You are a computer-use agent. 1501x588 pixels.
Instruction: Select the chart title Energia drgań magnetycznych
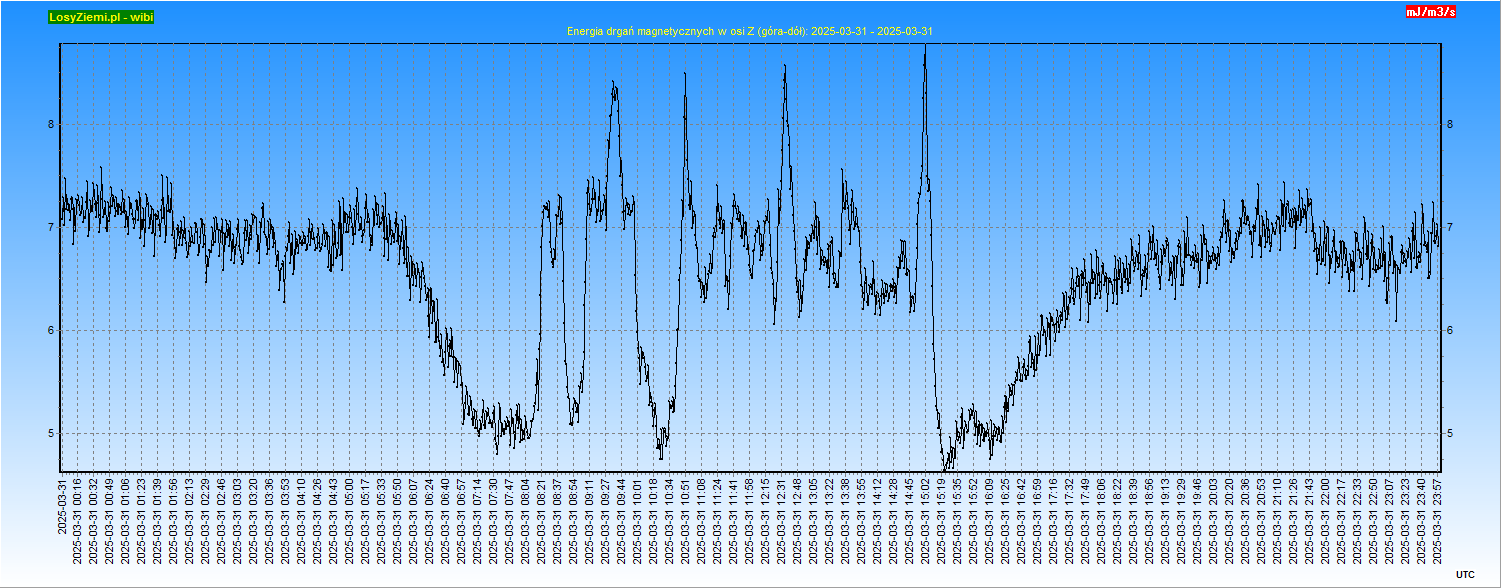click(749, 32)
